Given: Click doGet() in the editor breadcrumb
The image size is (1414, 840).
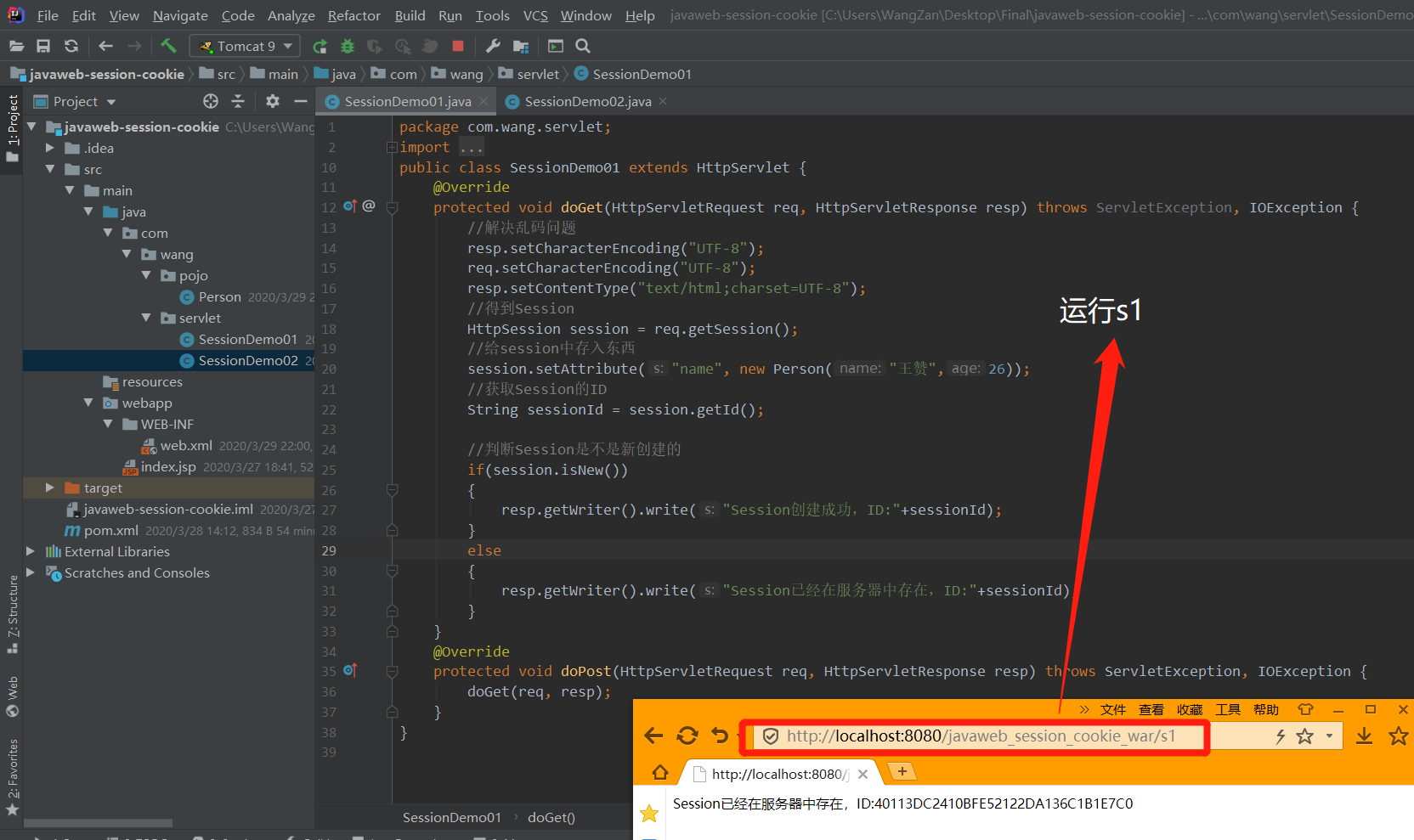Looking at the screenshot, I should 551,817.
